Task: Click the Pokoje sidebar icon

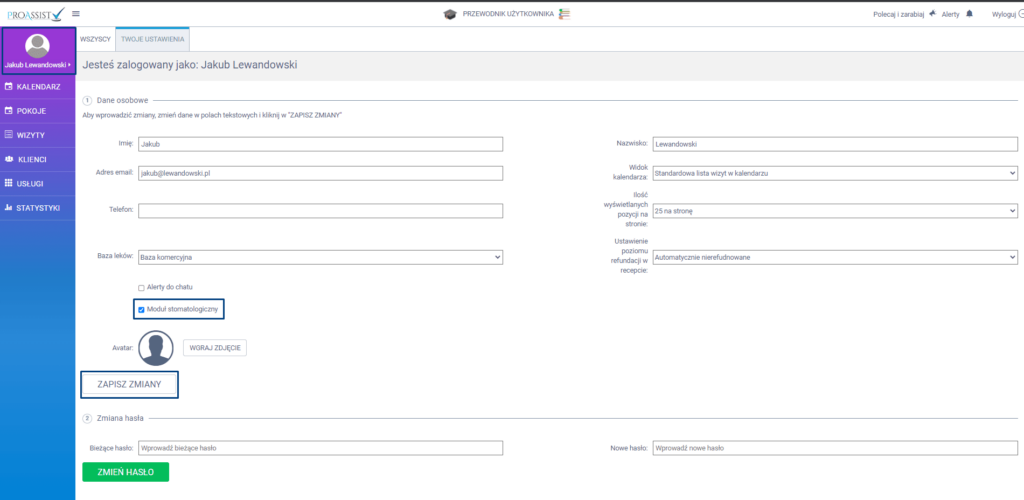Action: pyautogui.click(x=9, y=111)
